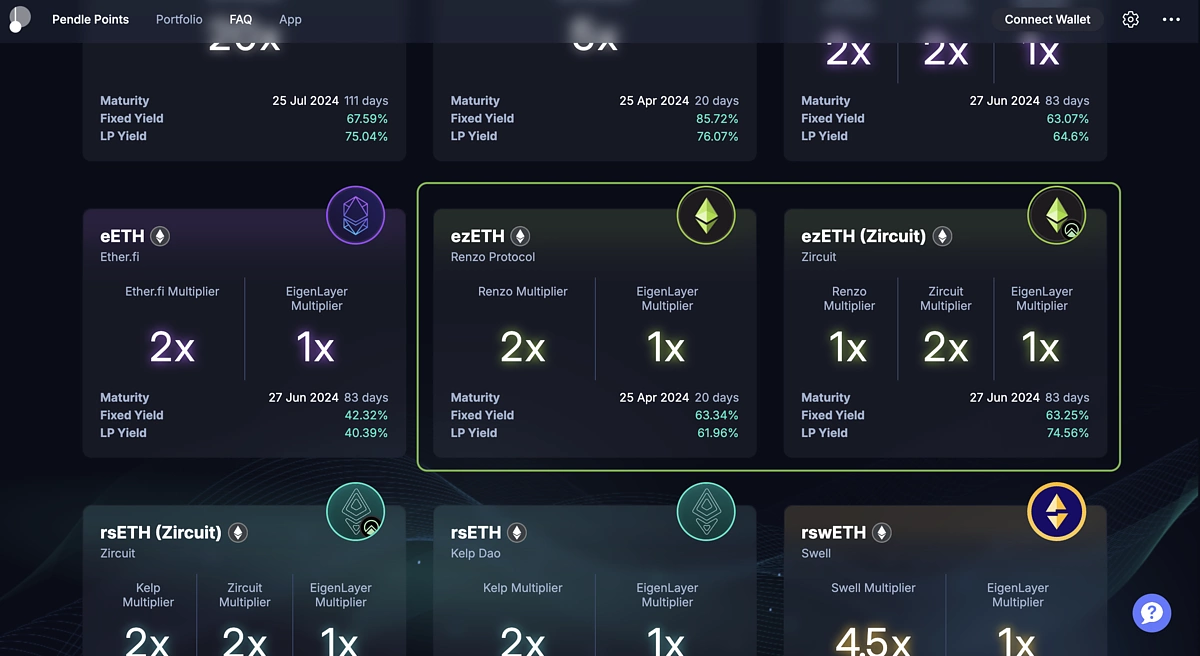Click the rsETH Zircuit token icon

tap(356, 511)
